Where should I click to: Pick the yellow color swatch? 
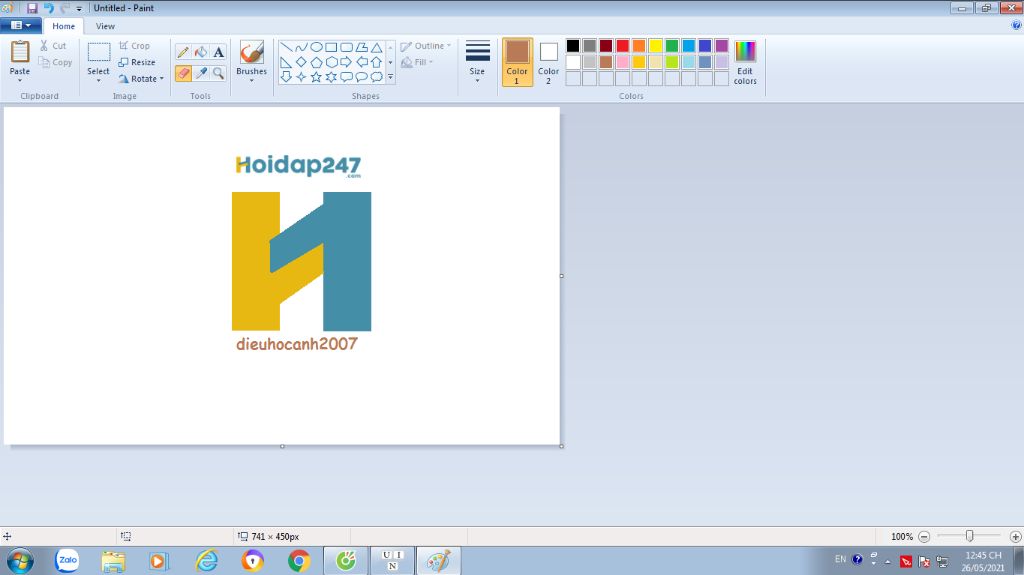pos(655,45)
